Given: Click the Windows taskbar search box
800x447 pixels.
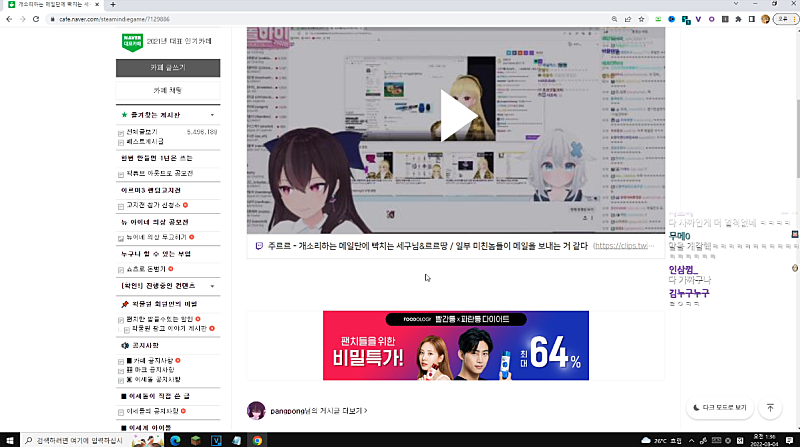Looking at the screenshot, I should [91, 440].
